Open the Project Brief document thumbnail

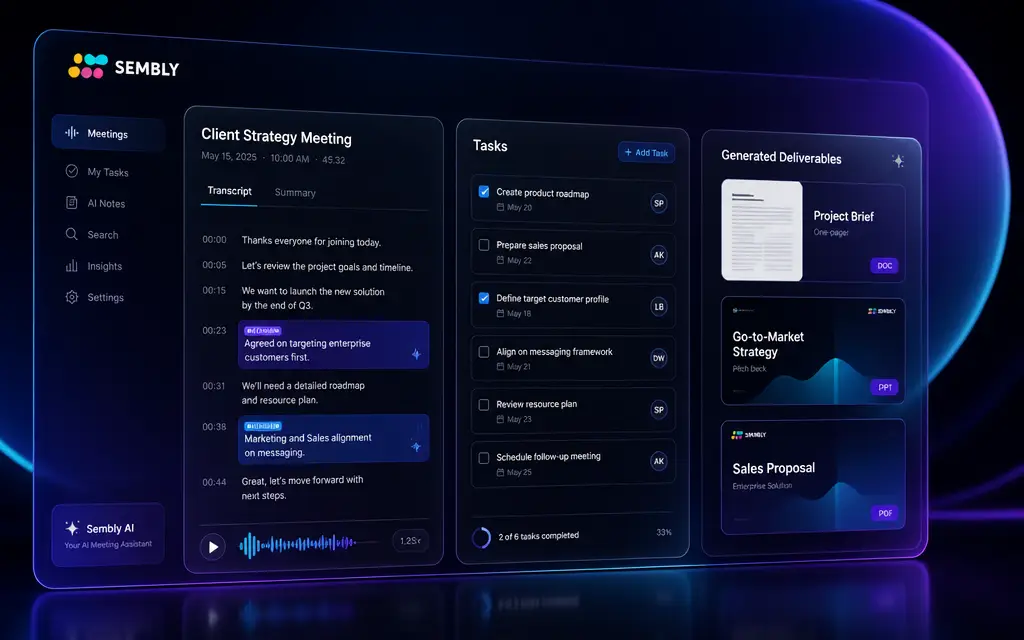tap(761, 230)
